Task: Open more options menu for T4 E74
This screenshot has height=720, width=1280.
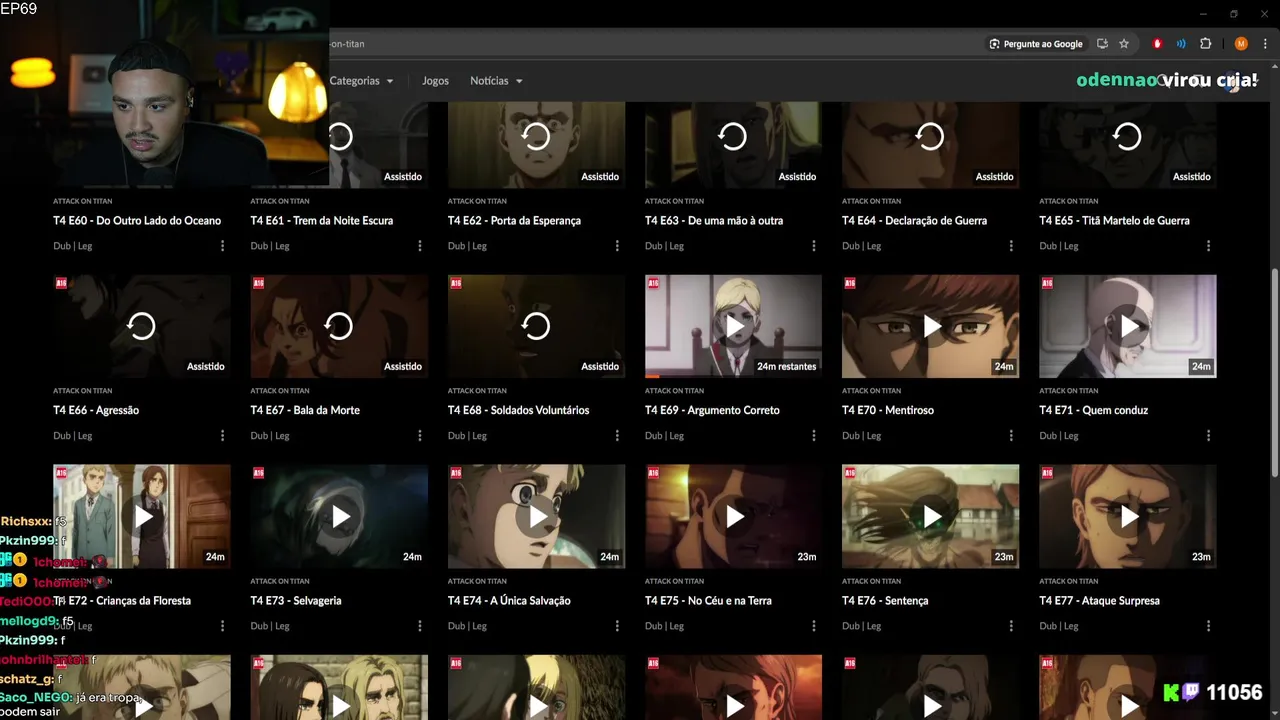Action: click(x=616, y=626)
